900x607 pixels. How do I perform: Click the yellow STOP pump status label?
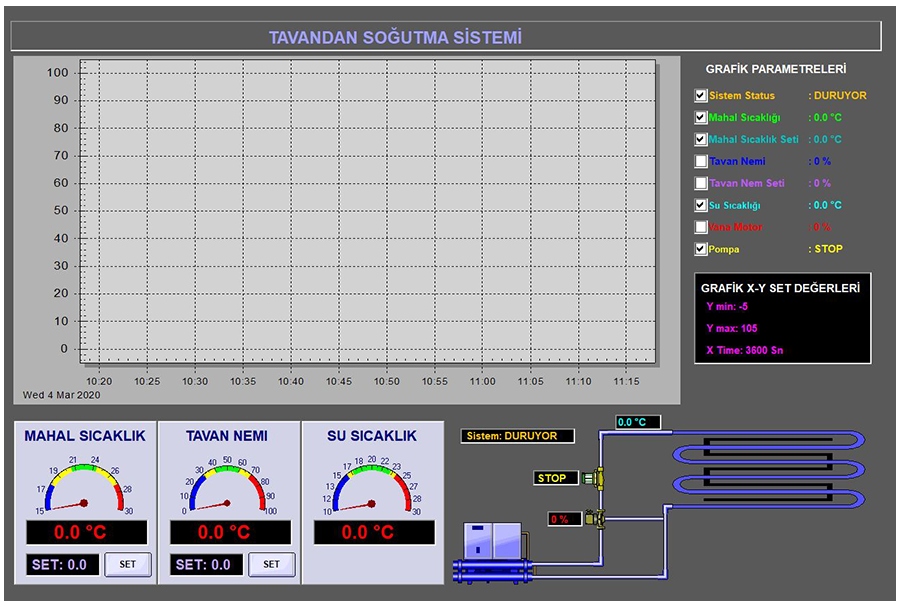[556, 478]
